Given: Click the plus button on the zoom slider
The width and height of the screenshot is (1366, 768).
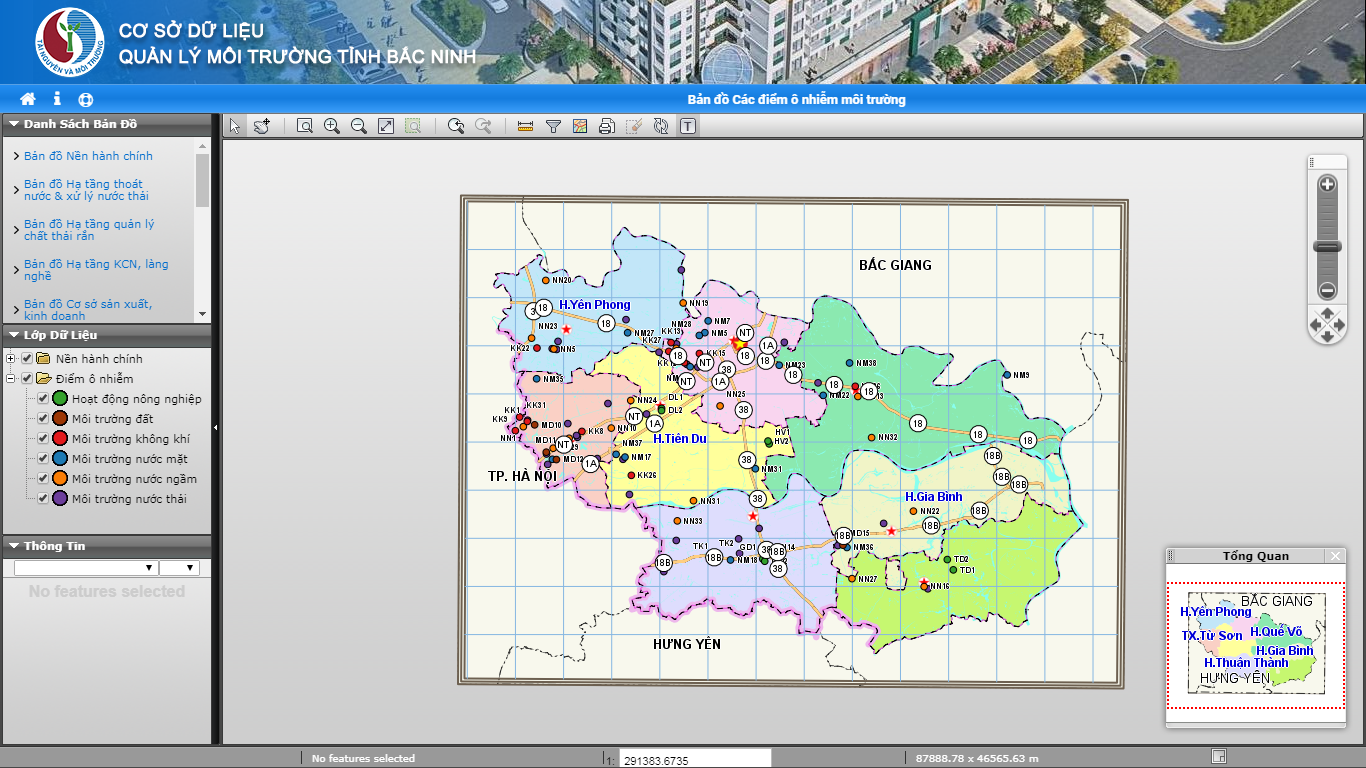Looking at the screenshot, I should pos(1327,184).
